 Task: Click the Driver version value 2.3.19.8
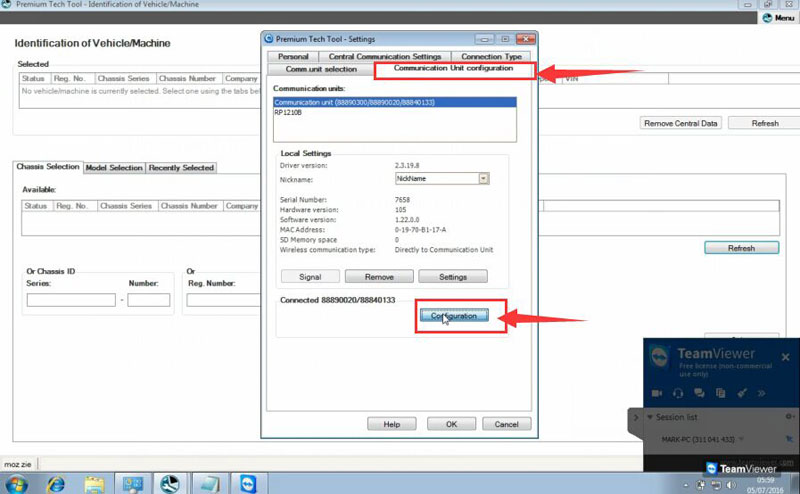coord(407,165)
